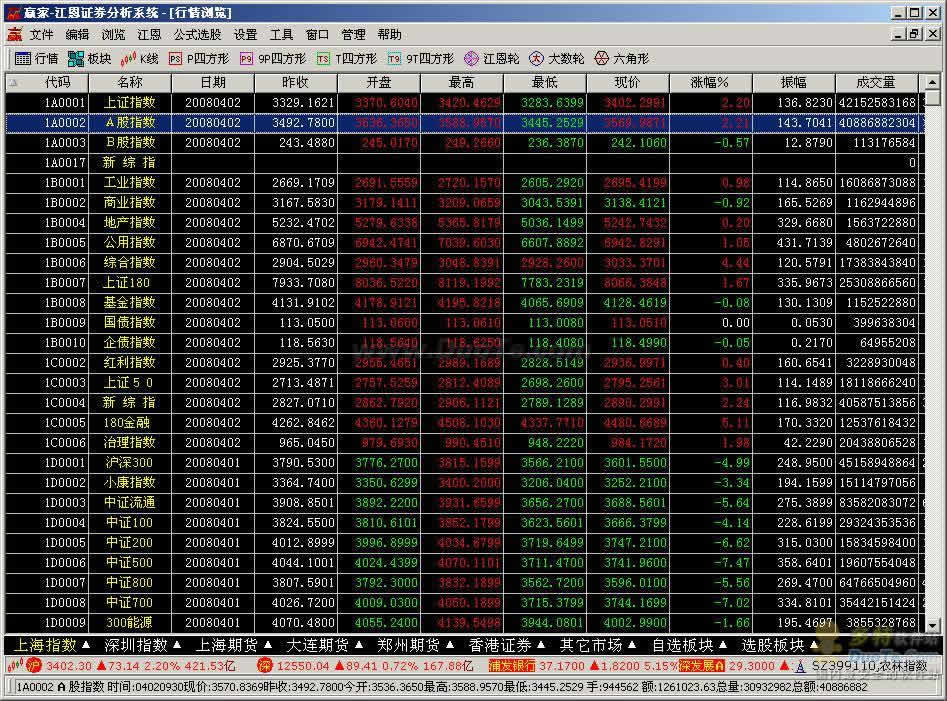This screenshot has height=701, width=947.
Task: Click the 浦发银行 ticker label
Action: (512, 666)
